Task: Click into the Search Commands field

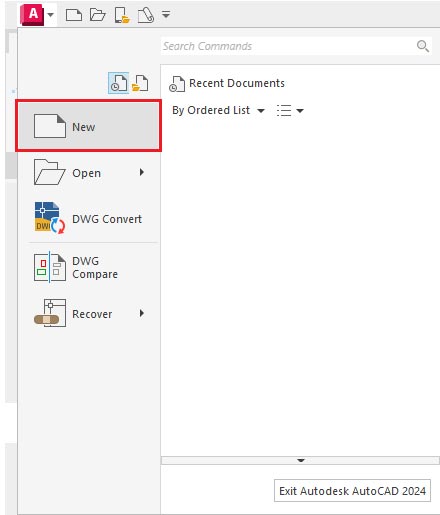Action: pos(296,46)
